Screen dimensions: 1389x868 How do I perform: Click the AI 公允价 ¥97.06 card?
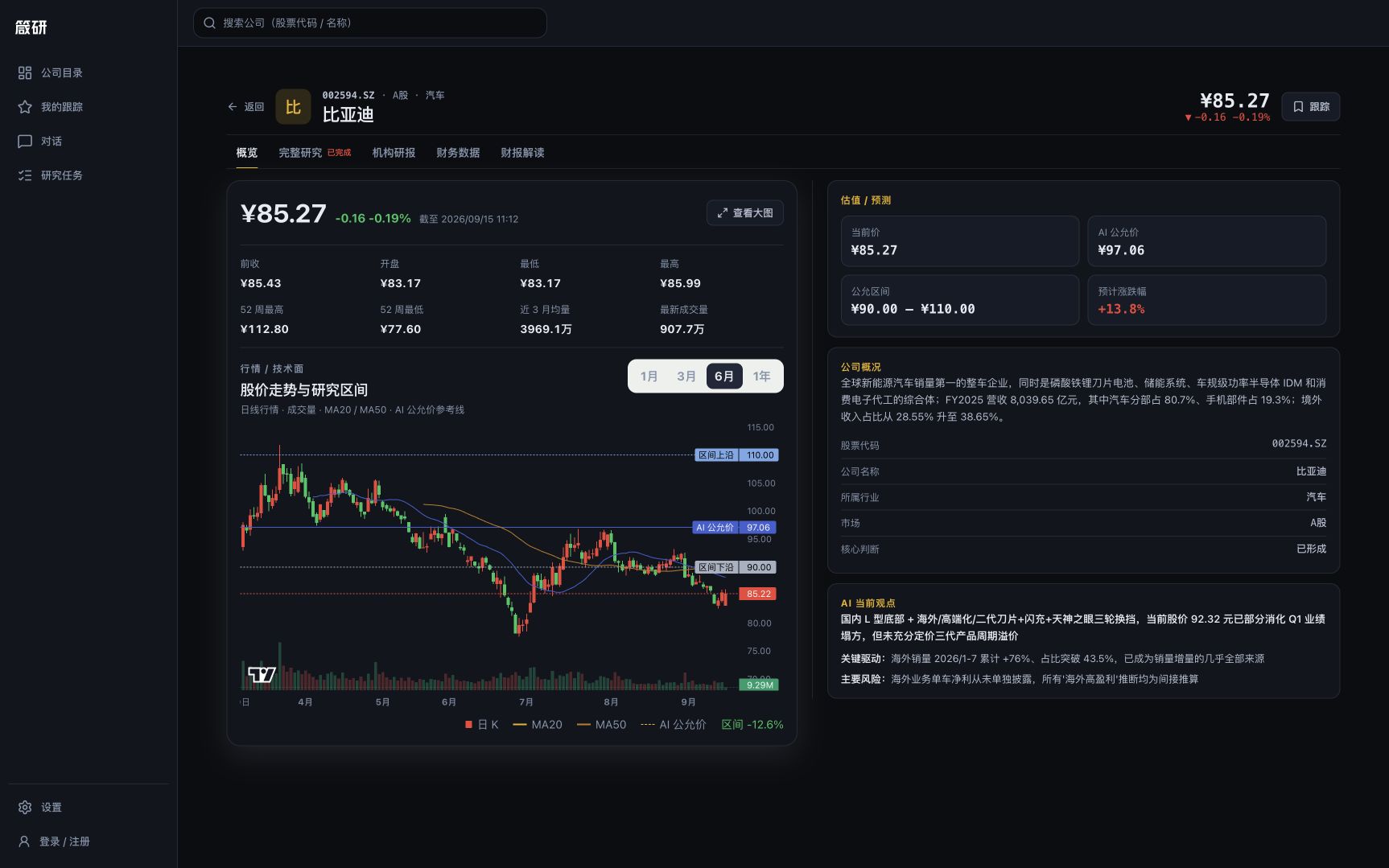(x=1206, y=241)
